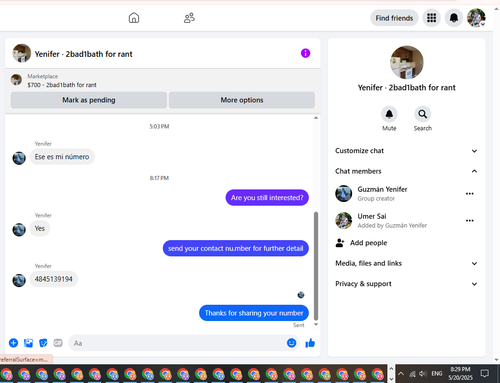
Task: Open the emoji picker smiley icon
Action: (291, 343)
